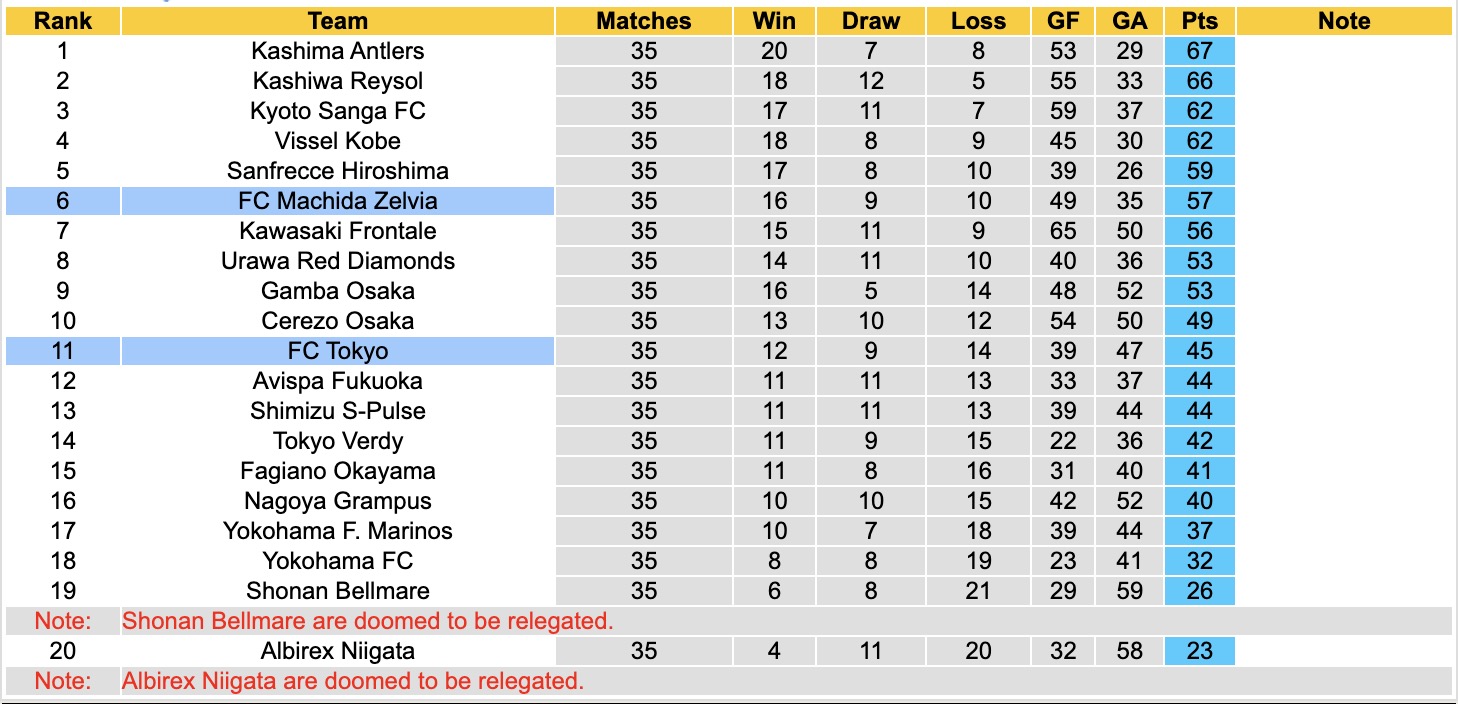Click the Note column header
The image size is (1458, 704).
point(1344,21)
